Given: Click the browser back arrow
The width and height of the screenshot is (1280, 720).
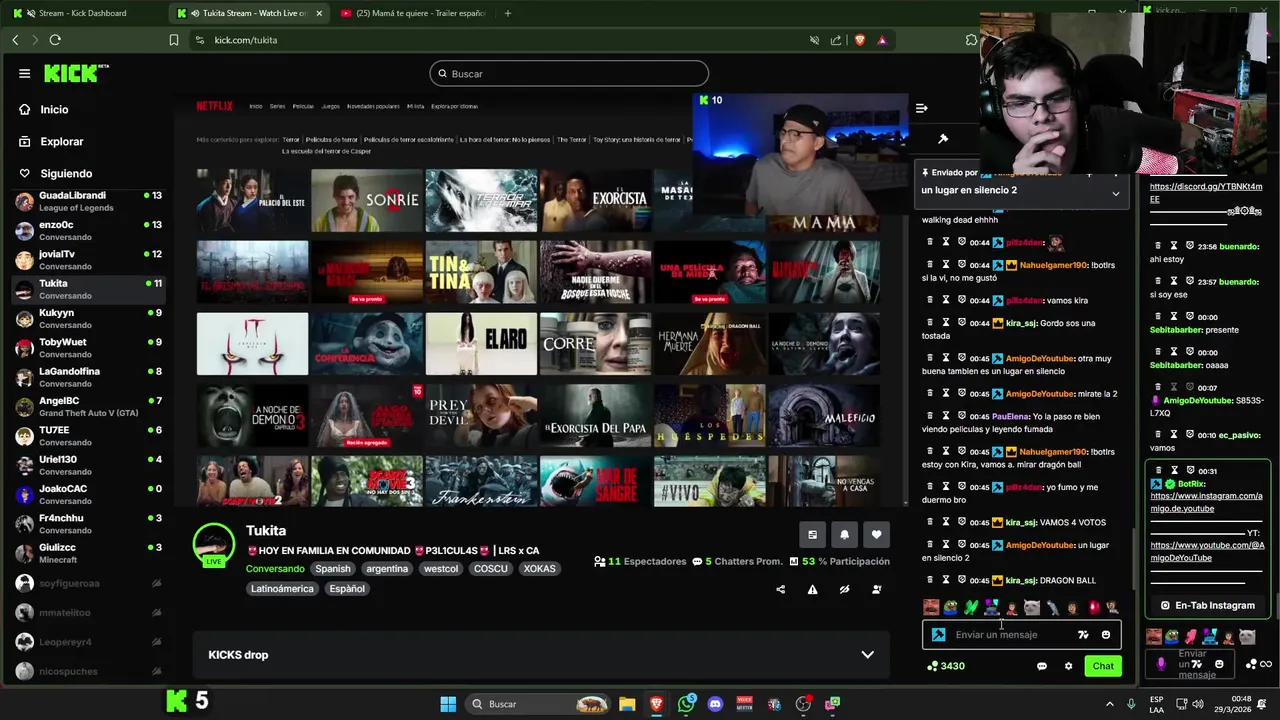Looking at the screenshot, I should (x=15, y=40).
